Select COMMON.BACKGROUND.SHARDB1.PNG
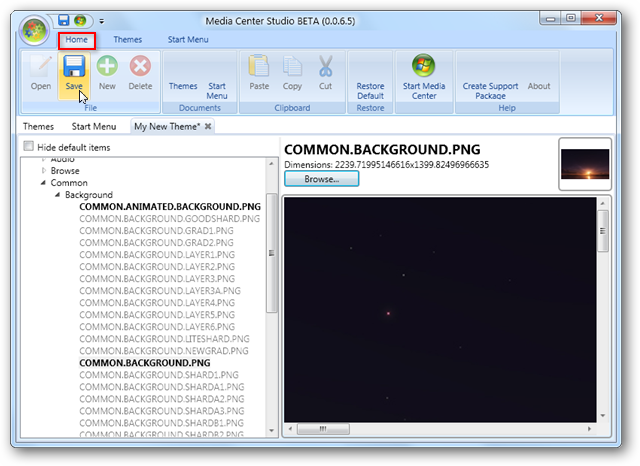Image resolution: width=640 pixels, height=466 pixels. (x=161, y=423)
